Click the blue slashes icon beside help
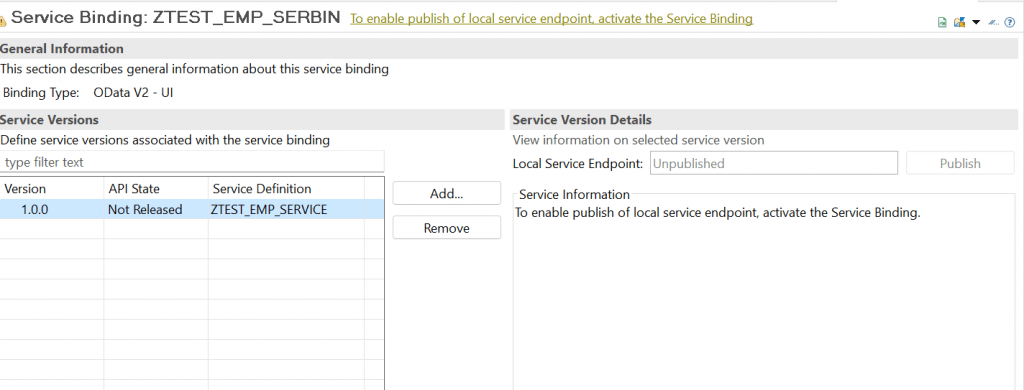 [x=993, y=22]
